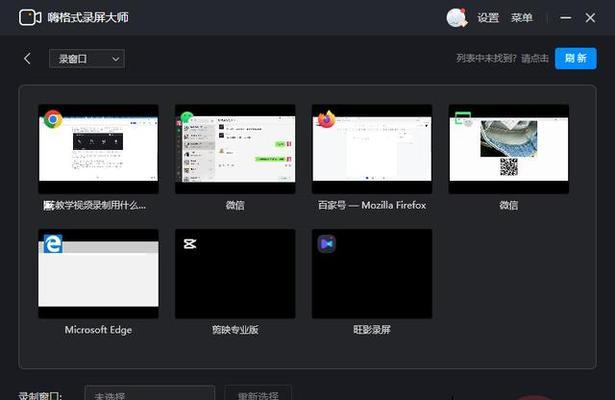The width and height of the screenshot is (615, 400).
Task: Select the Chrome window thumbnail
Action: coord(98,149)
